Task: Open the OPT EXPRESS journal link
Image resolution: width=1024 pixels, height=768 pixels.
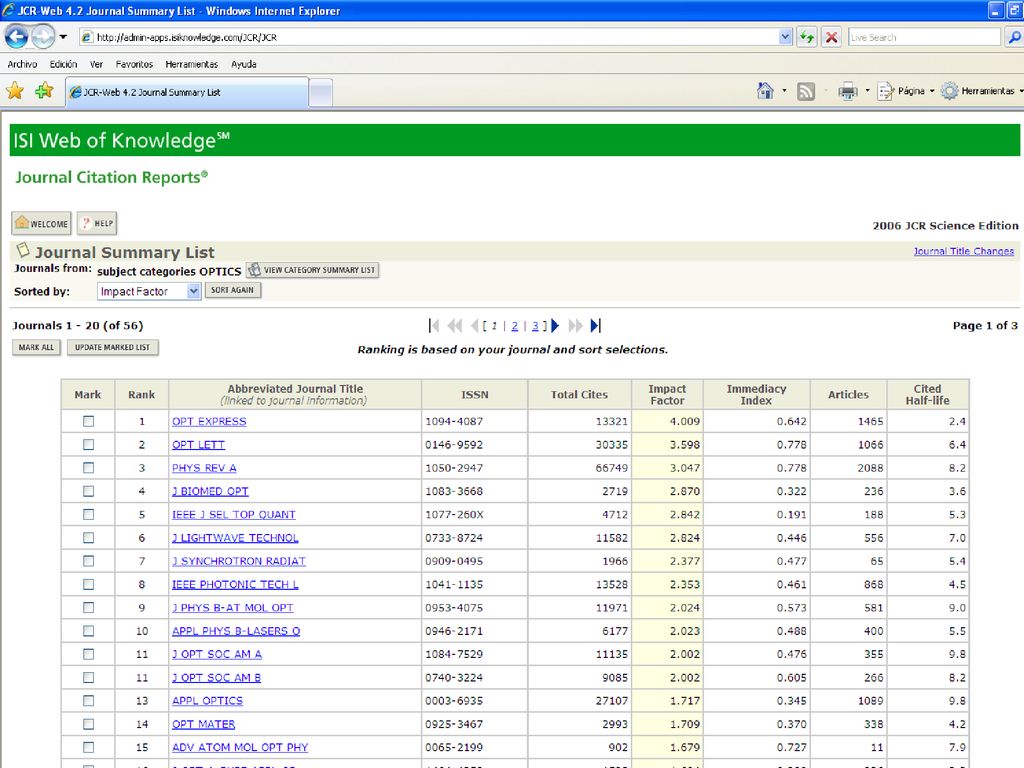Action: coord(209,421)
